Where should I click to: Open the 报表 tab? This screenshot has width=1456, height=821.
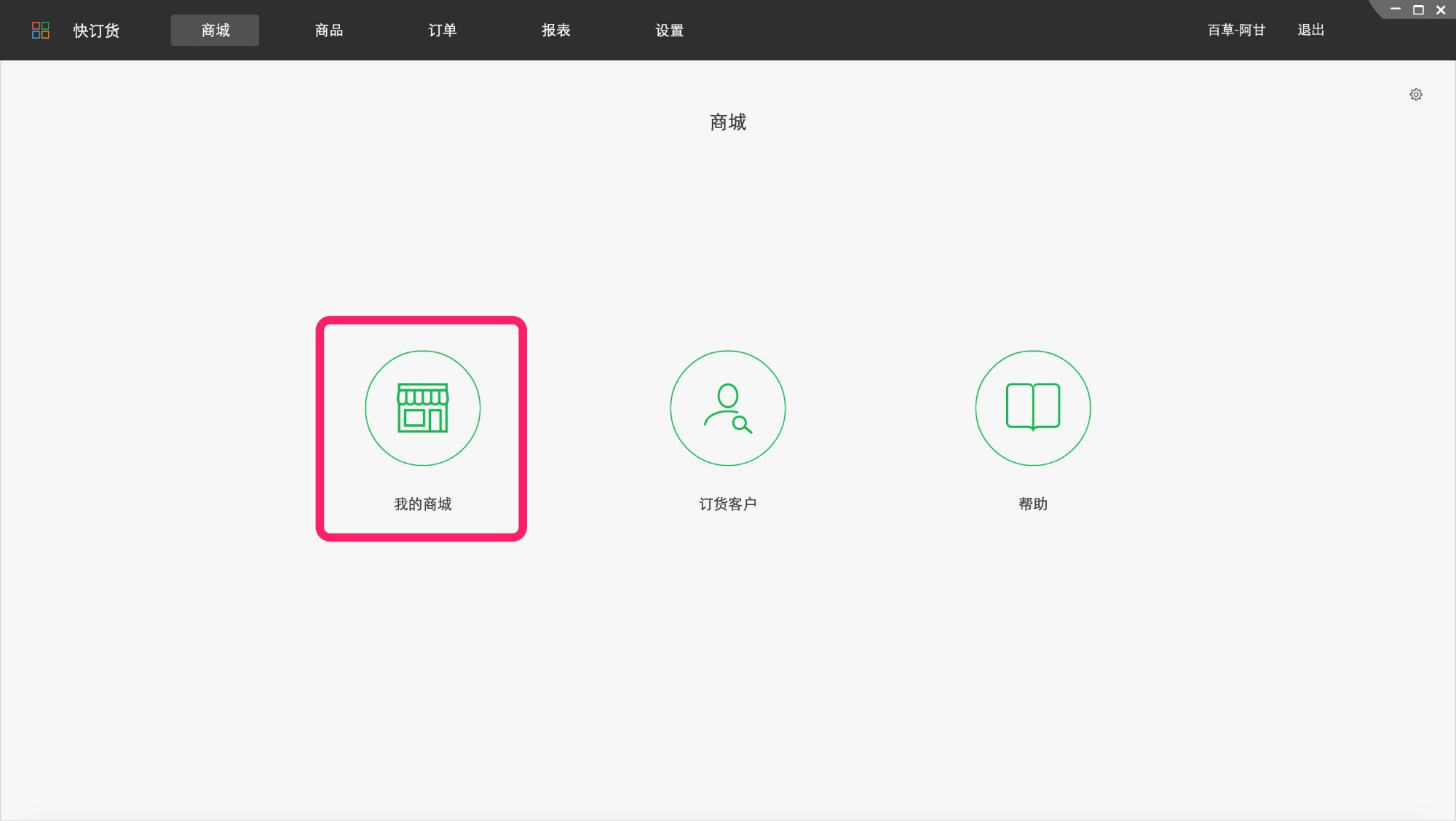pyautogui.click(x=555, y=30)
